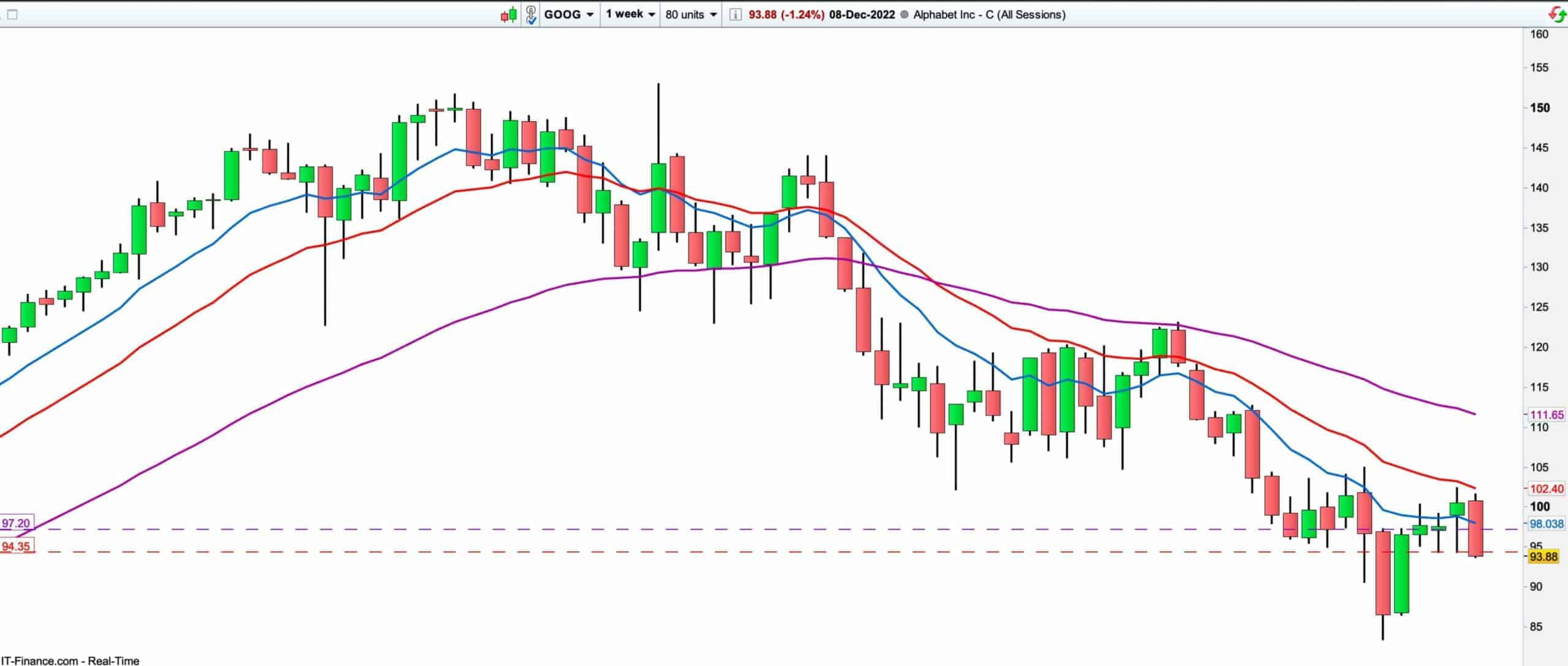Click the gray market status dot

(904, 15)
